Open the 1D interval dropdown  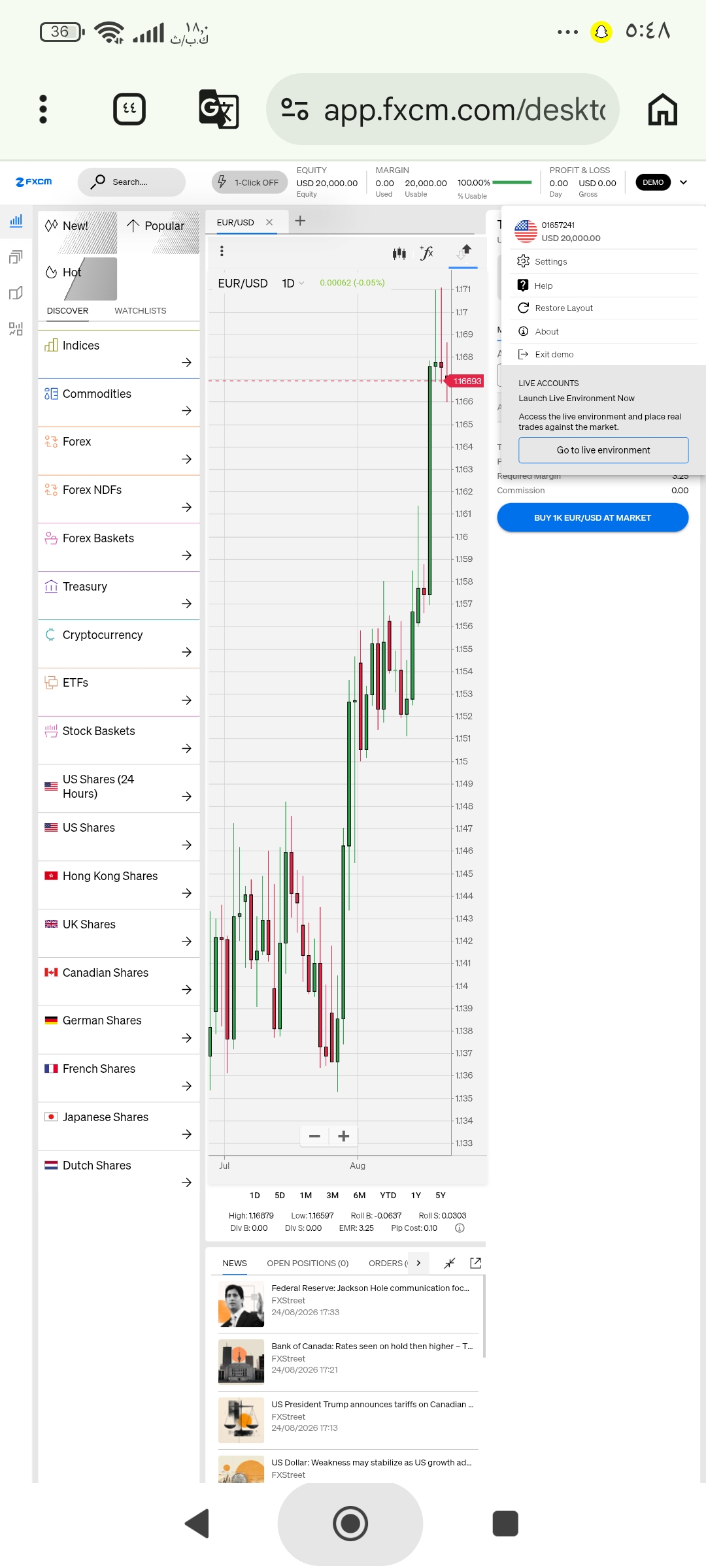tap(294, 284)
